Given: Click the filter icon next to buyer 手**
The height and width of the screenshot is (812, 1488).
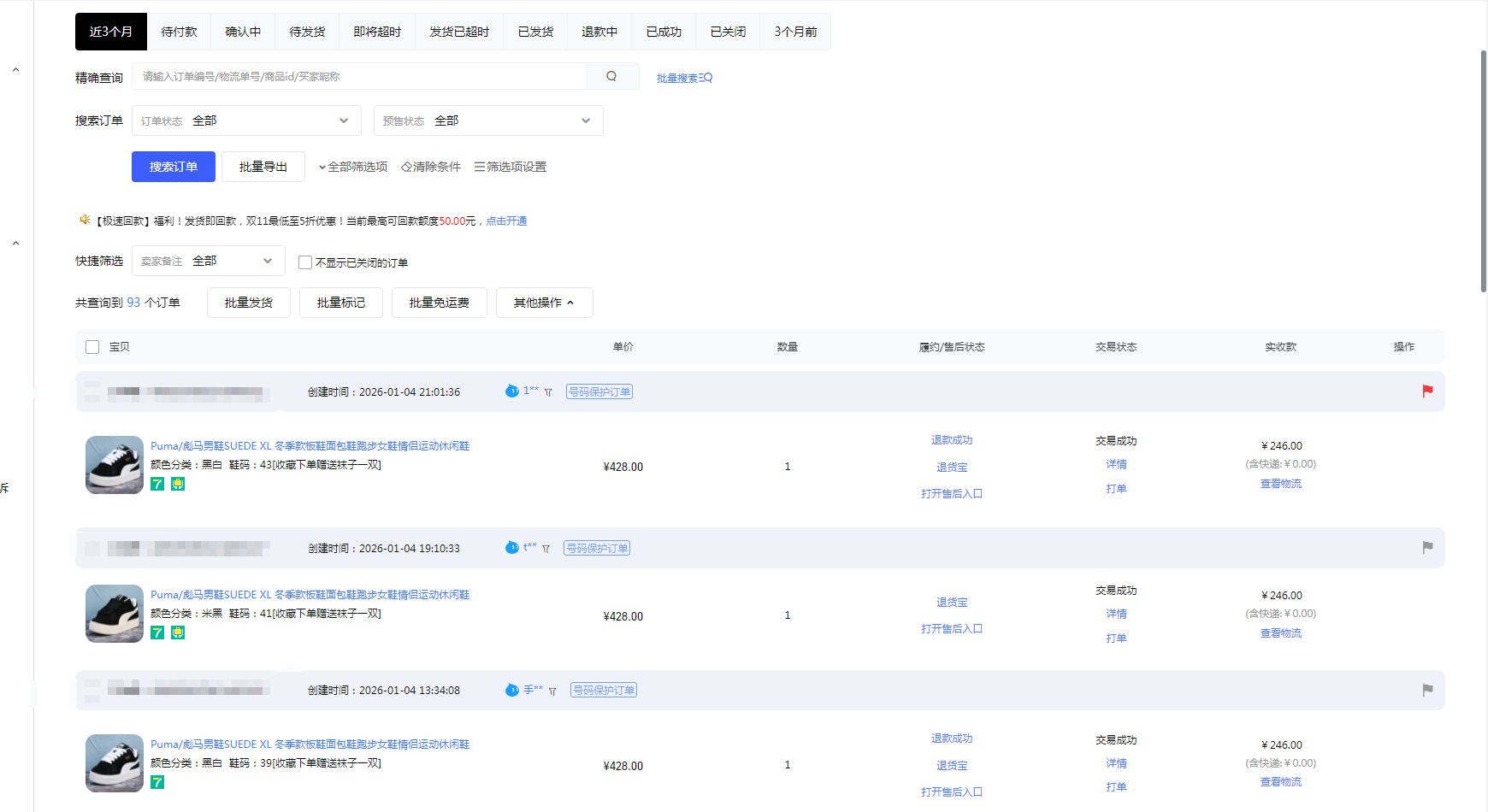Looking at the screenshot, I should point(552,691).
